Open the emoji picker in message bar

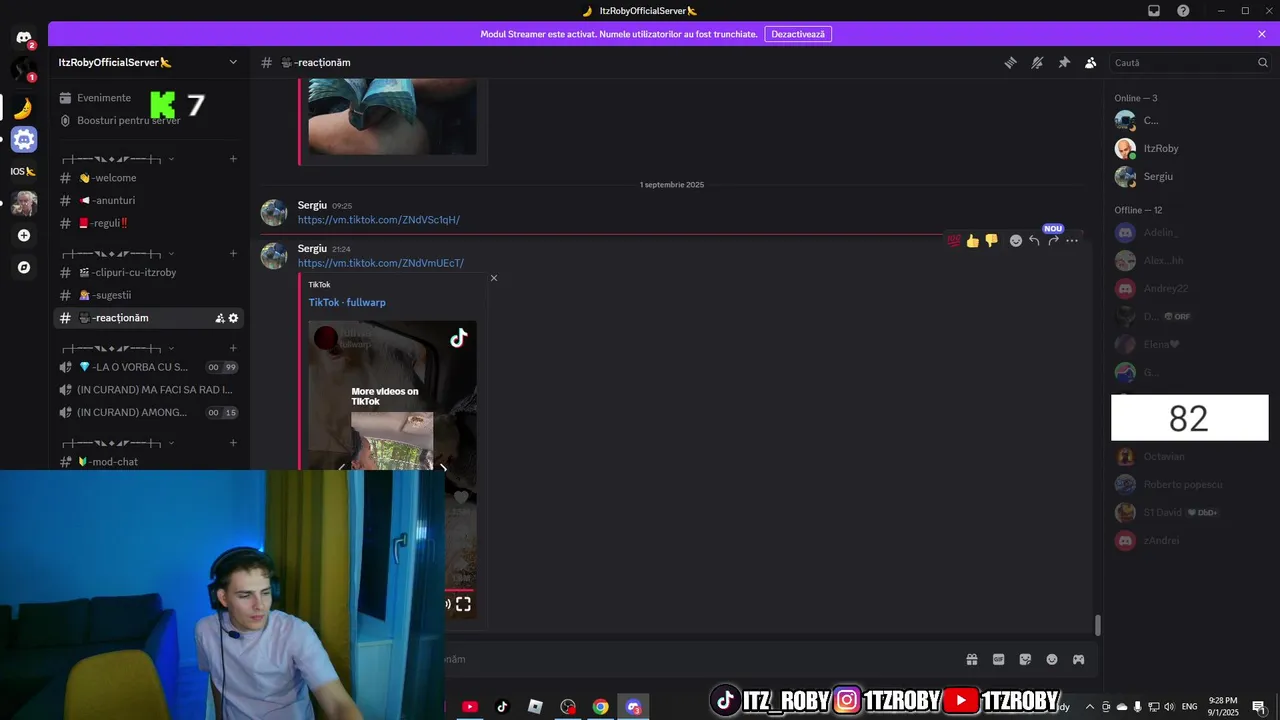point(1052,659)
